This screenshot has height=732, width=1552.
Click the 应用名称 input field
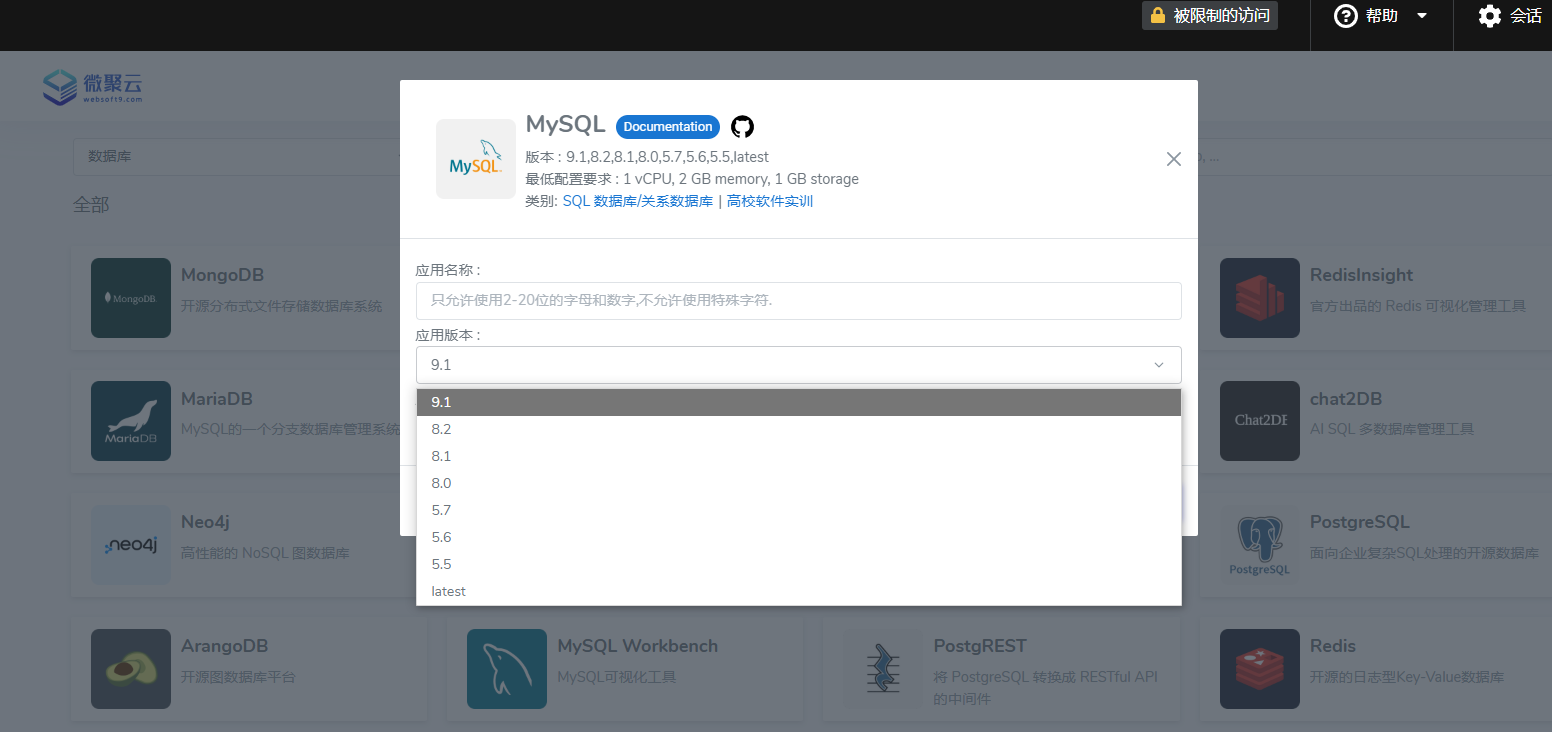(798, 300)
